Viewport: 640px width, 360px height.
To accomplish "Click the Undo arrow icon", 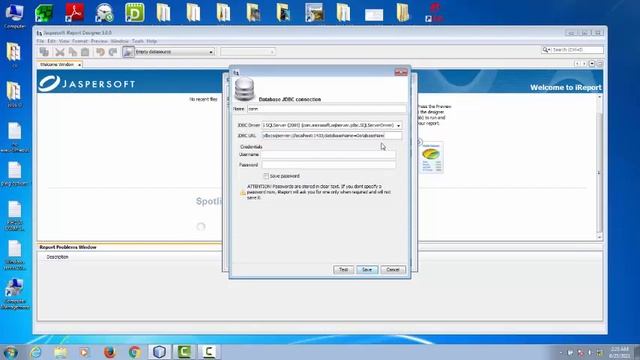I will tap(100, 52).
